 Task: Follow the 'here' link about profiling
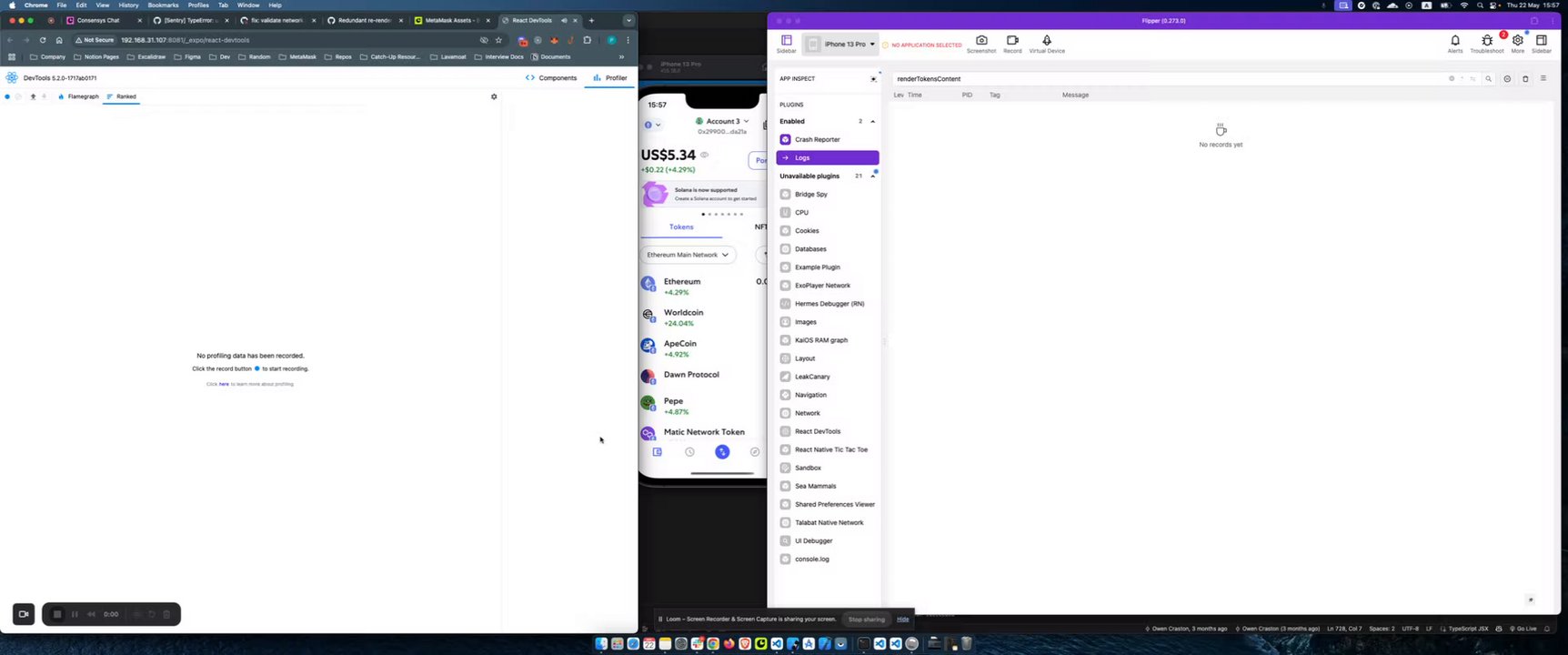(224, 384)
